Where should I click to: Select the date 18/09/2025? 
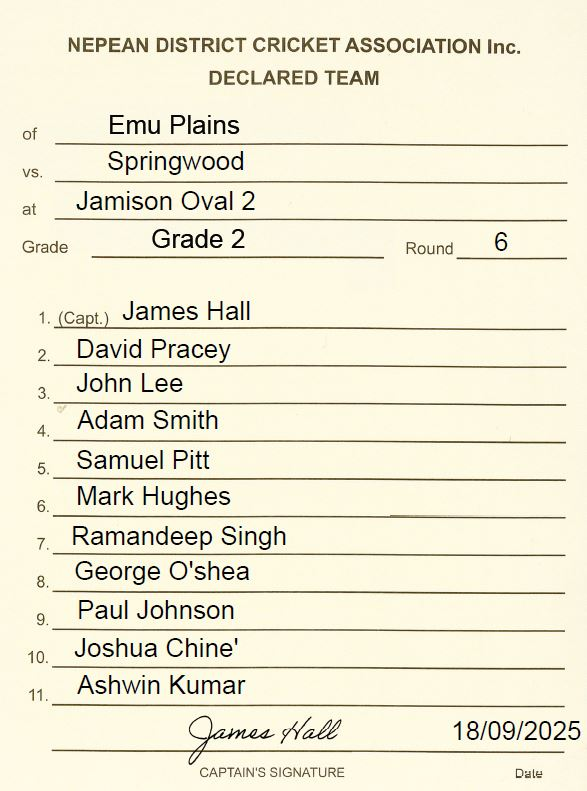click(x=517, y=731)
